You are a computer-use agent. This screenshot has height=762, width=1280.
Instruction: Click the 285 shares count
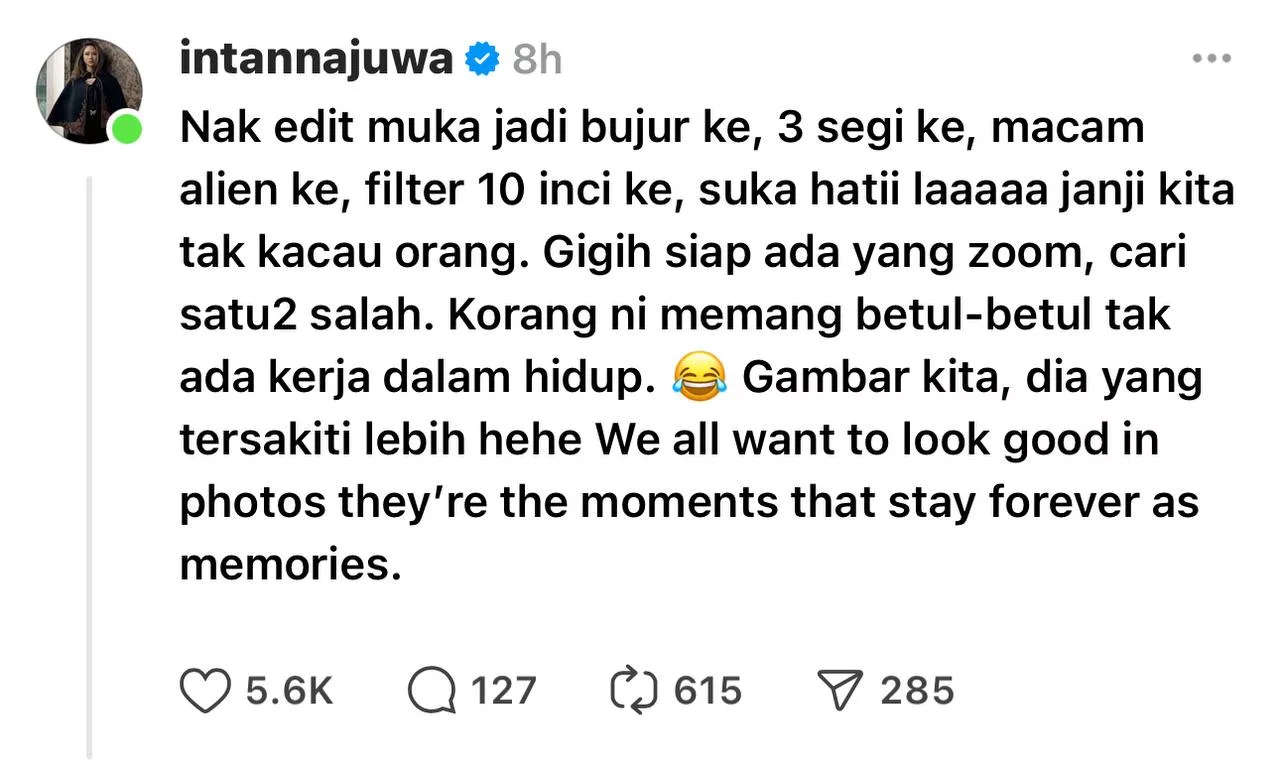917,691
